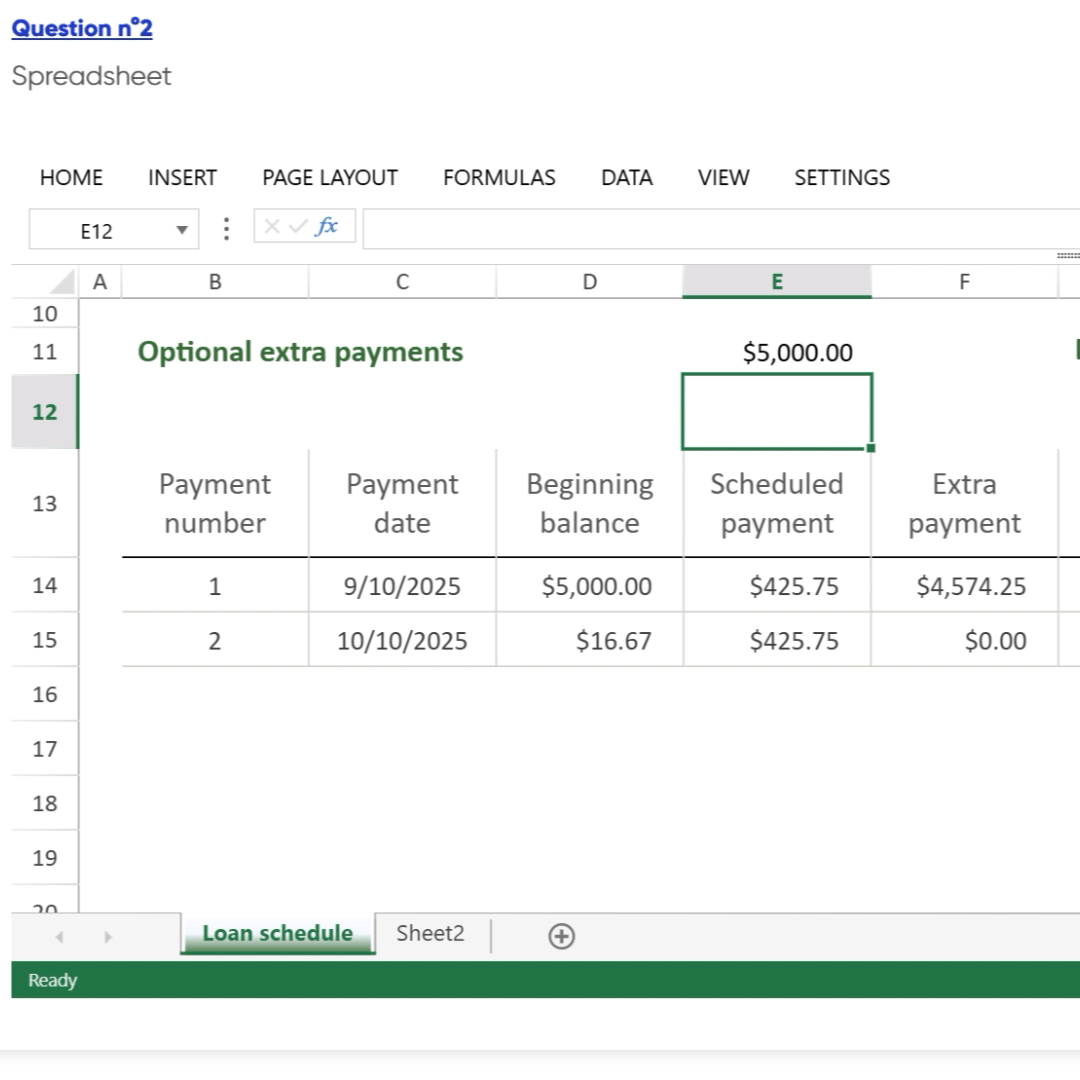Screen dimensions: 1080x1080
Task: Expand the Name Box dropdown arrow
Action: click(181, 230)
